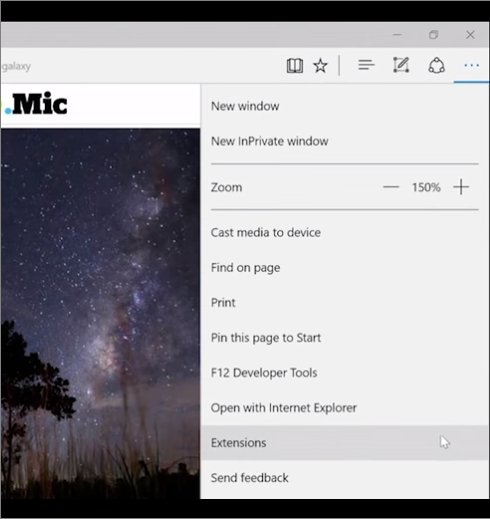Open the Share icon

click(436, 65)
